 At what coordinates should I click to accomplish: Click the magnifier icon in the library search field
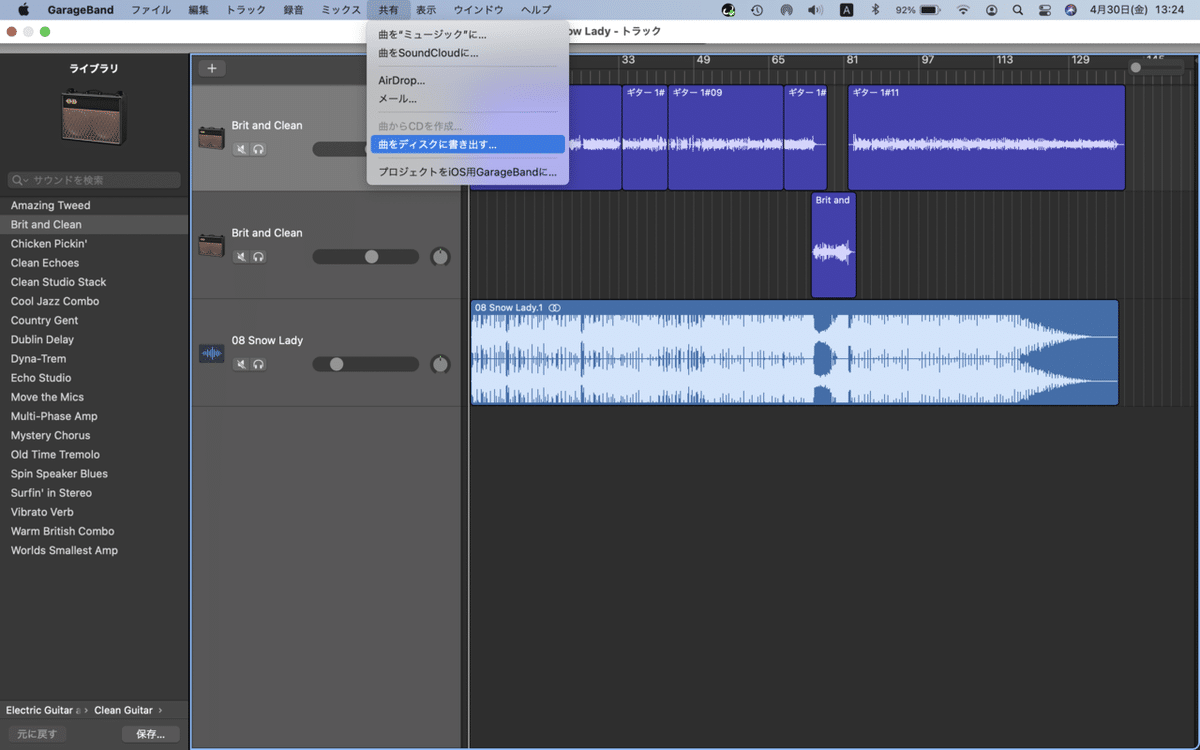tap(19, 180)
